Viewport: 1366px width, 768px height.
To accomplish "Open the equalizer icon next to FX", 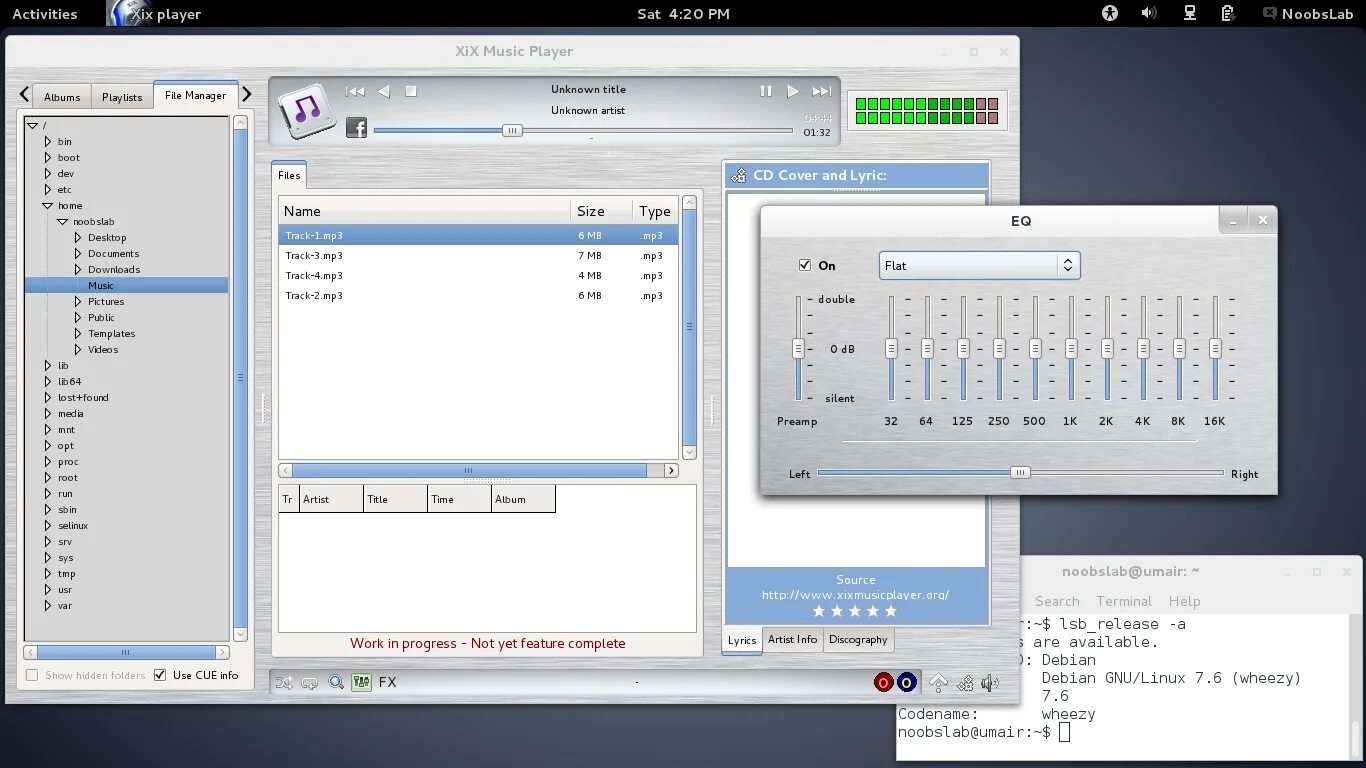I will coord(361,682).
